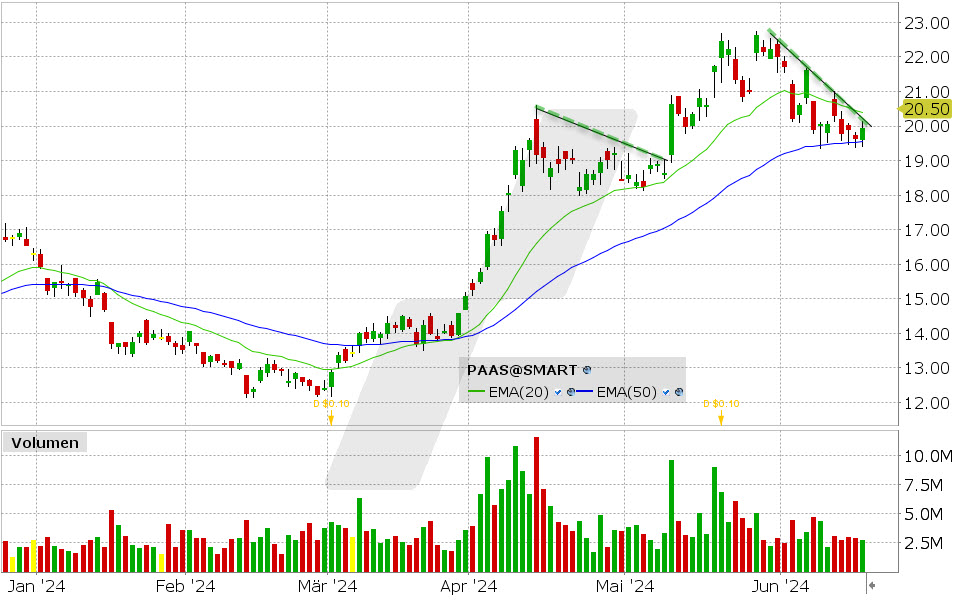
Task: Click the EMA(50) legend label
Action: tap(626, 392)
